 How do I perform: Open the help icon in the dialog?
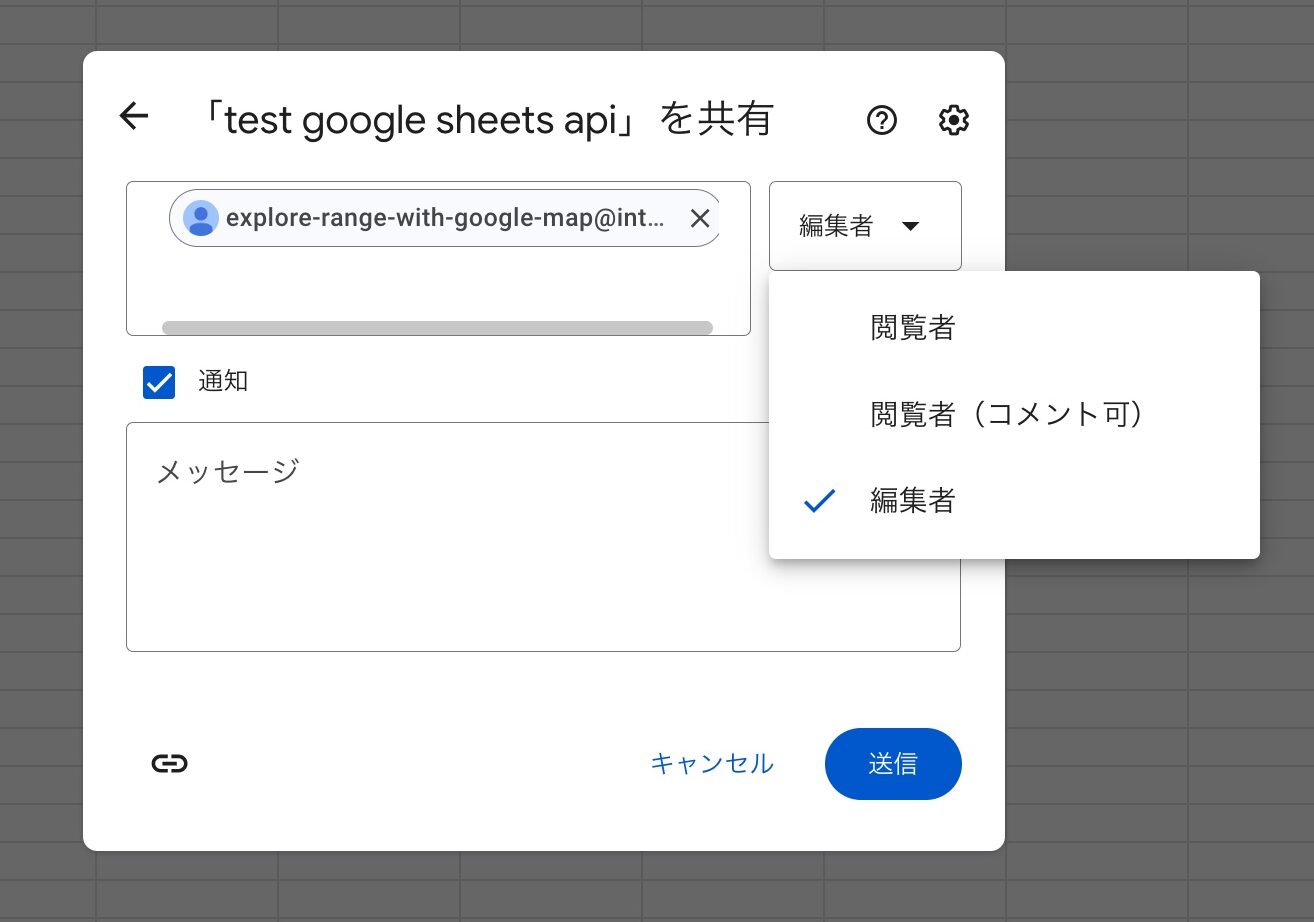tap(881, 121)
